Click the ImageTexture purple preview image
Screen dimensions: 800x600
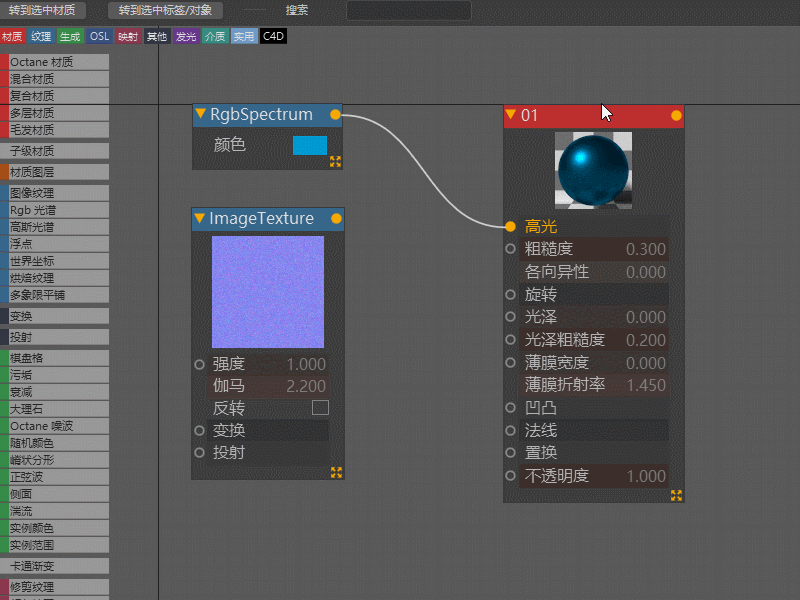point(268,292)
